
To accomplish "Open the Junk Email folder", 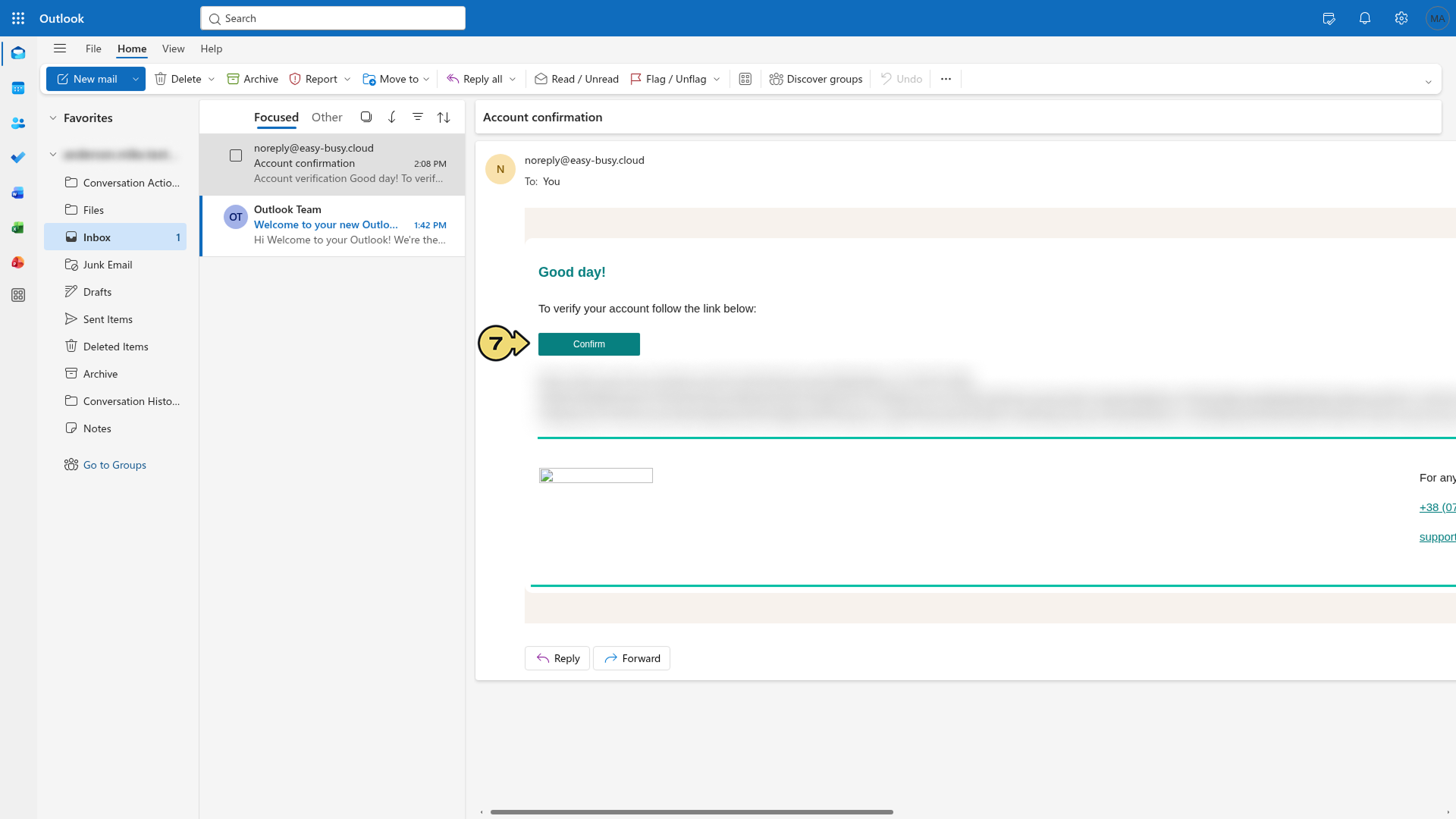I will (x=115, y=265).
